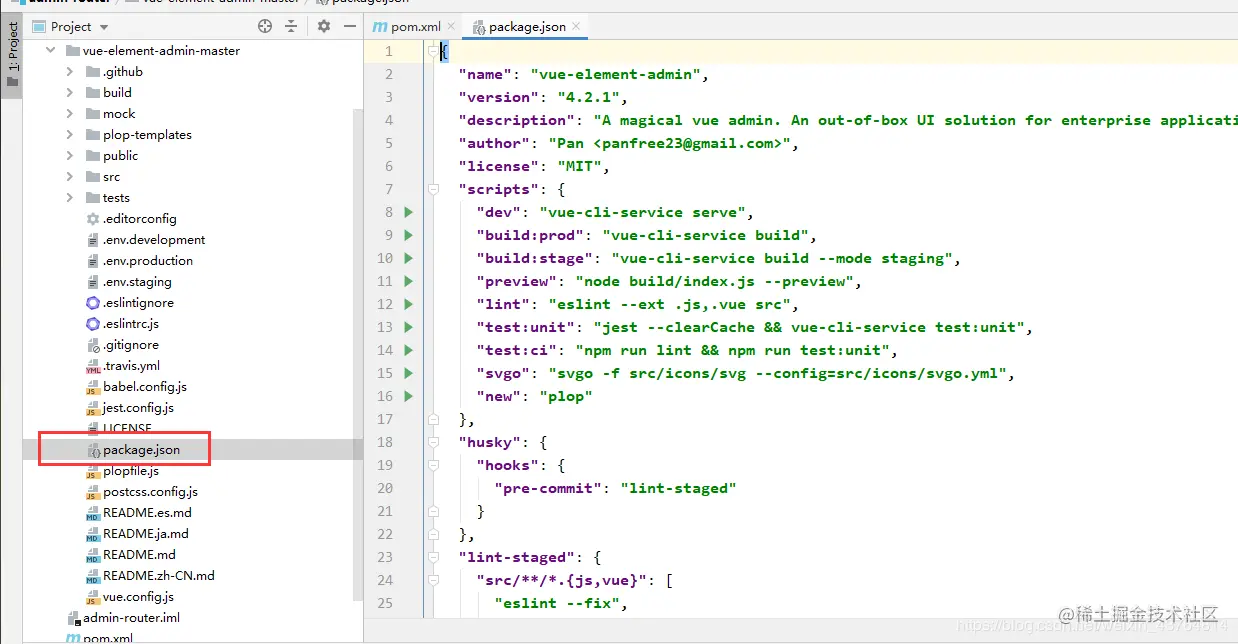
Task: Expand the mock folder arrow
Action: pos(69,113)
